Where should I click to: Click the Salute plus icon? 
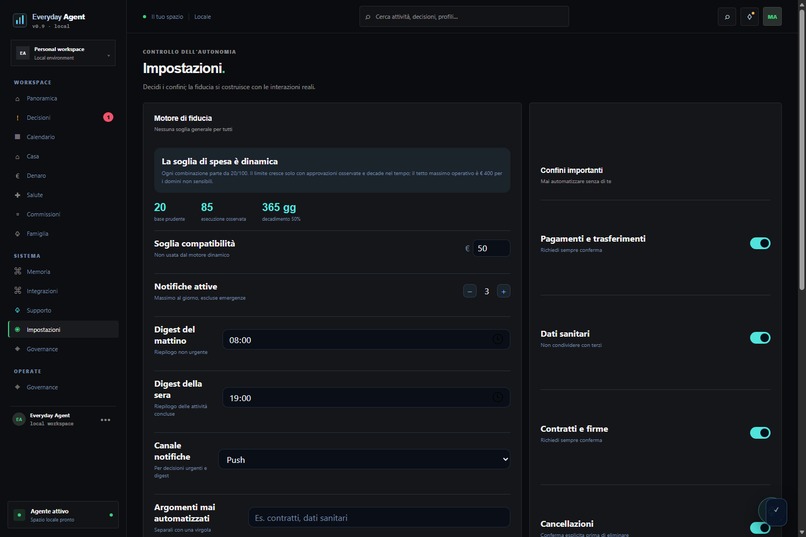pyautogui.click(x=17, y=195)
